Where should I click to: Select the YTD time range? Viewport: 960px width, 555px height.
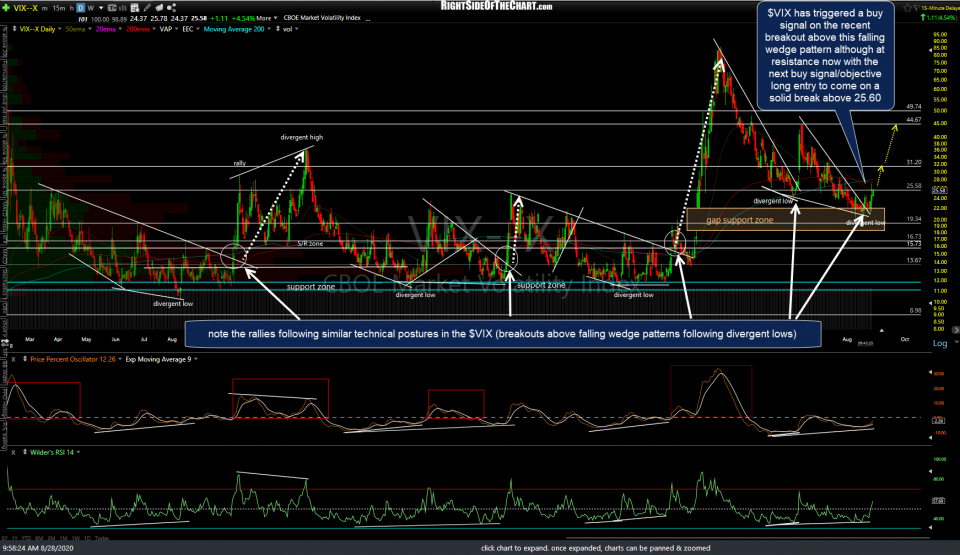pos(26,538)
